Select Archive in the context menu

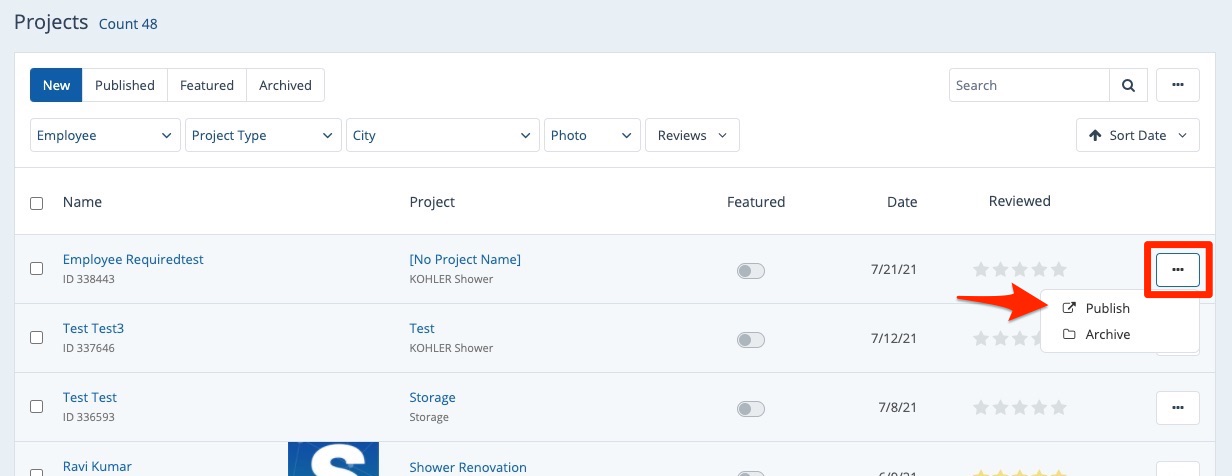pos(1107,334)
